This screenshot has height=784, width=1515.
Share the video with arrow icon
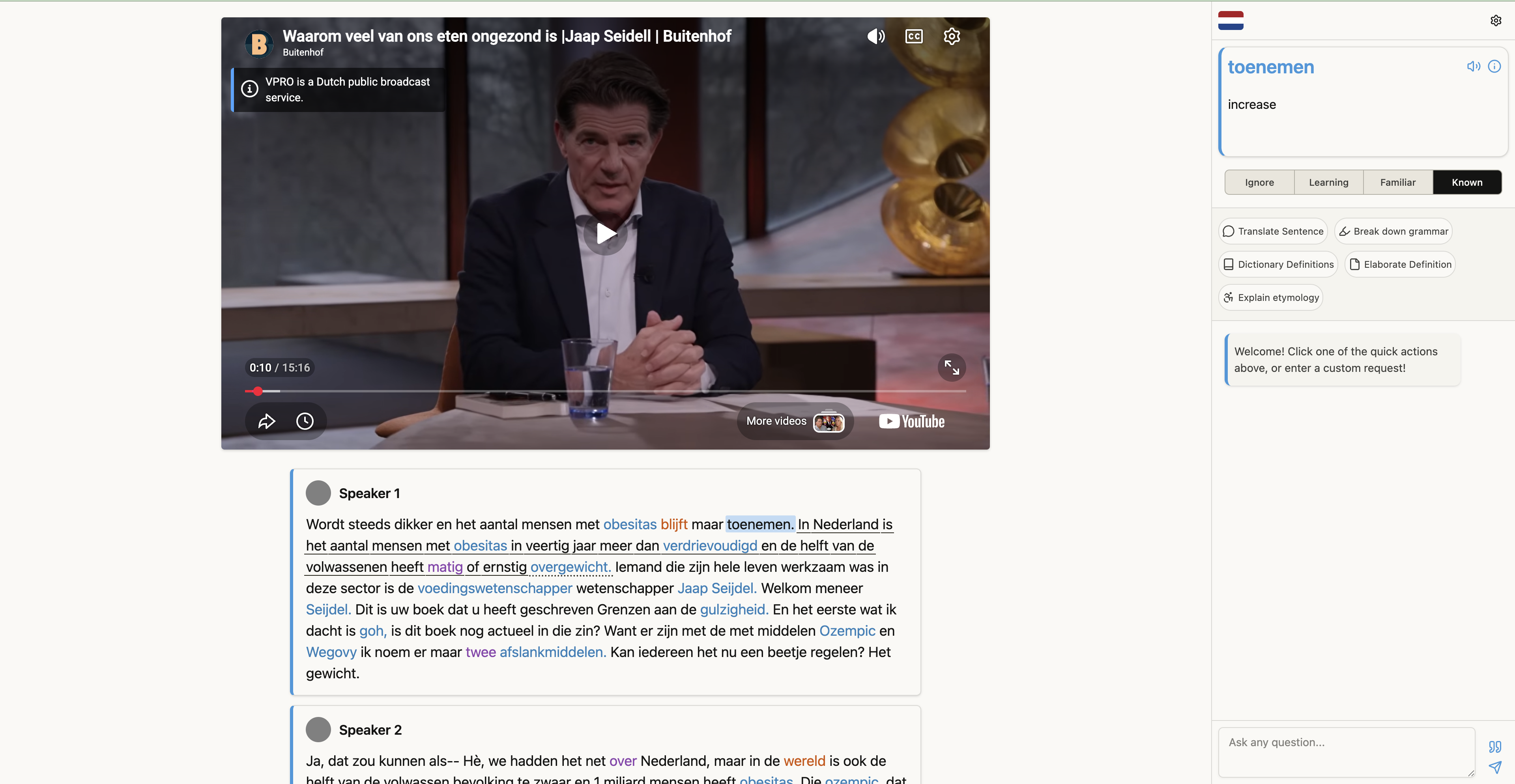click(266, 421)
